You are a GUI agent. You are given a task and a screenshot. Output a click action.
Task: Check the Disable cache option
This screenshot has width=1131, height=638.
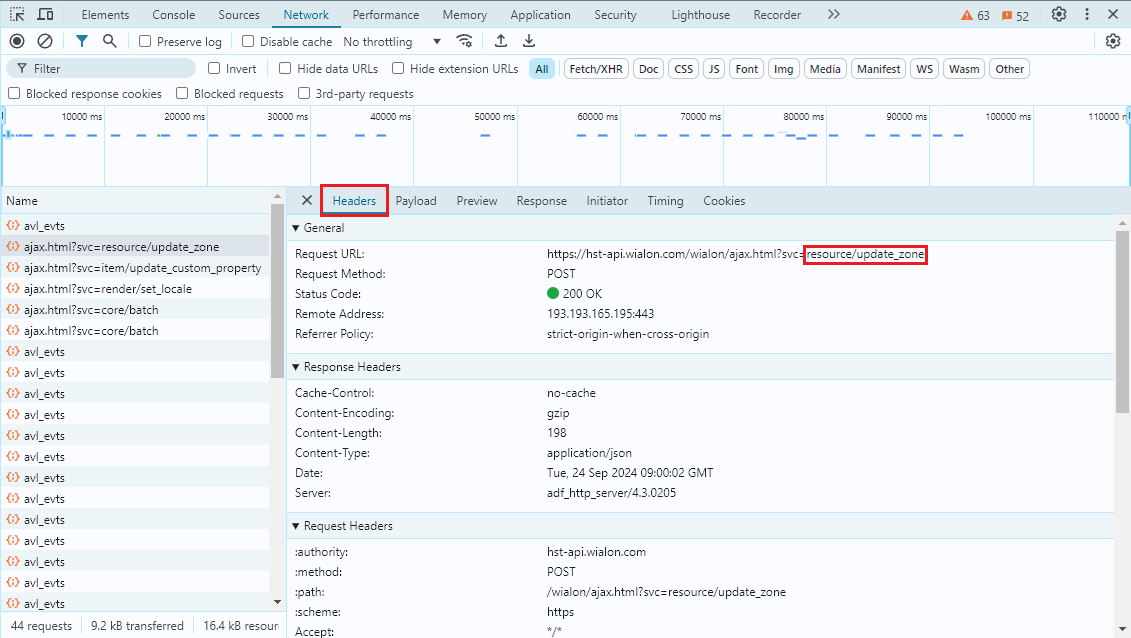pos(249,42)
